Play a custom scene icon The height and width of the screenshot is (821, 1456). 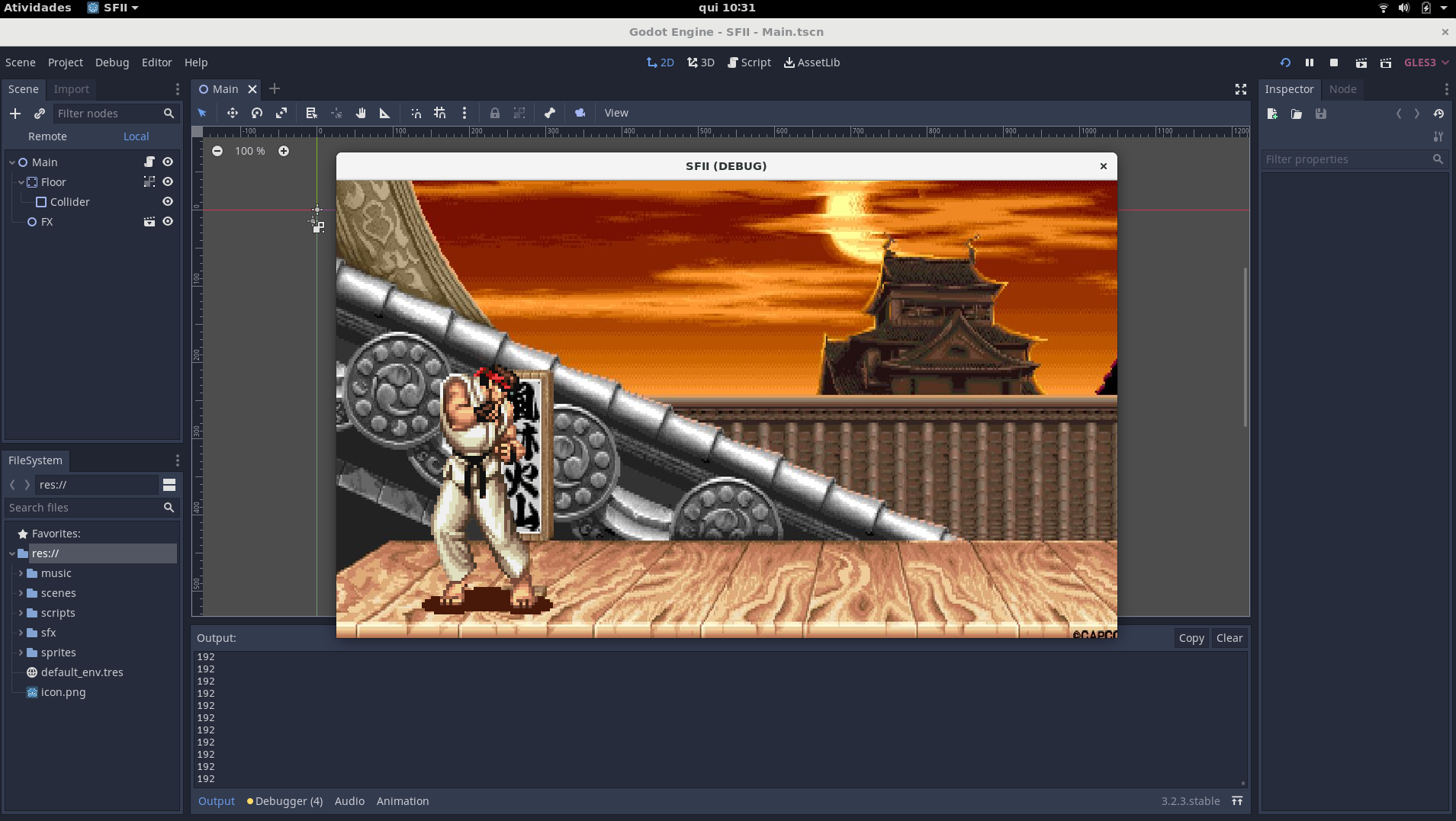tap(1386, 63)
